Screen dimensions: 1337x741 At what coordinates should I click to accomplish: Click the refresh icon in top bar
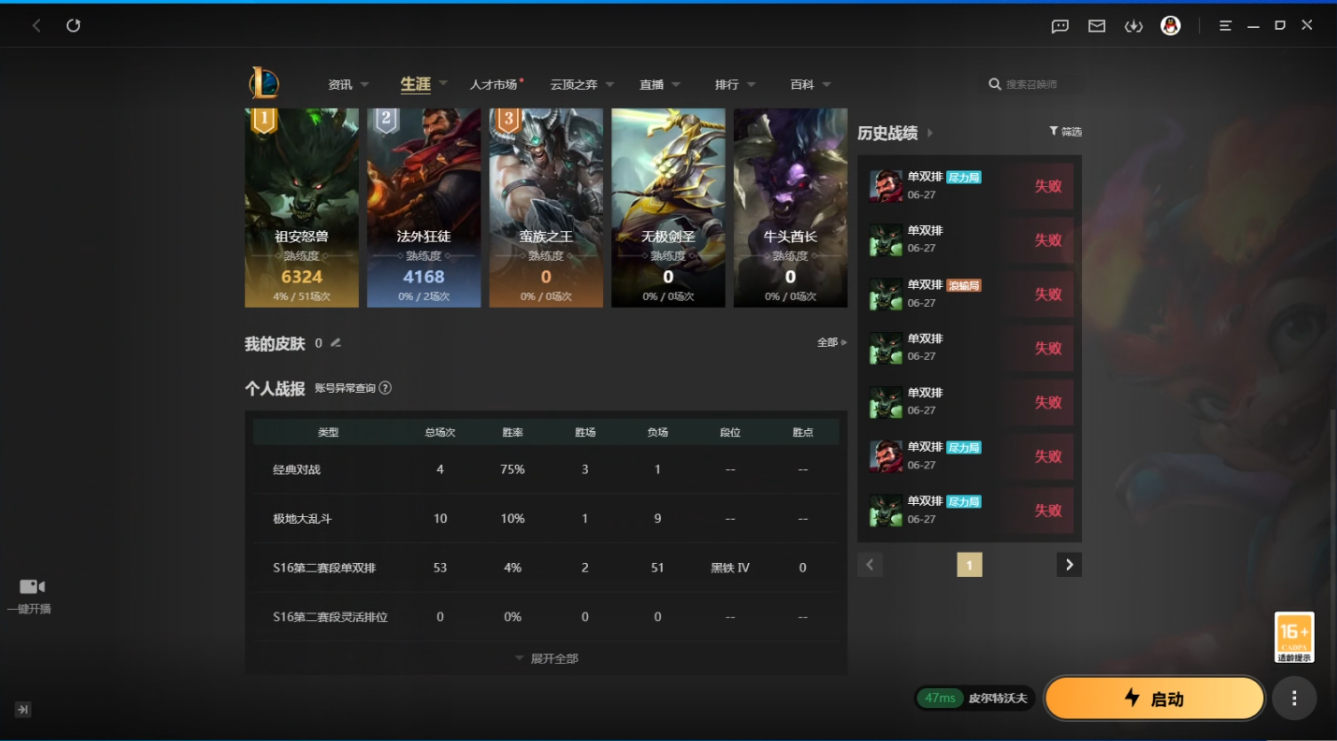click(x=73, y=26)
